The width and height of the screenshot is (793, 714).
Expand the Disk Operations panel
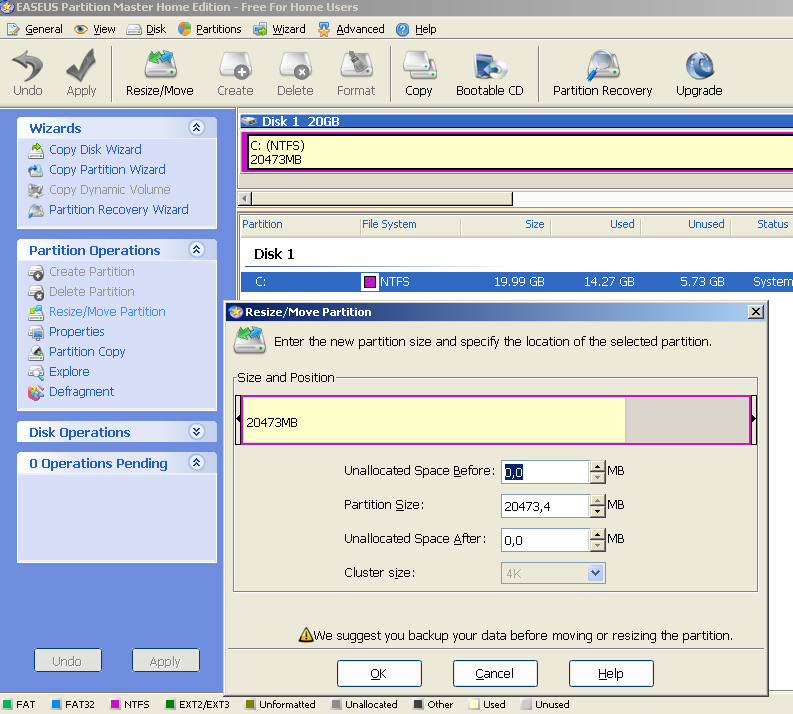coord(197,431)
